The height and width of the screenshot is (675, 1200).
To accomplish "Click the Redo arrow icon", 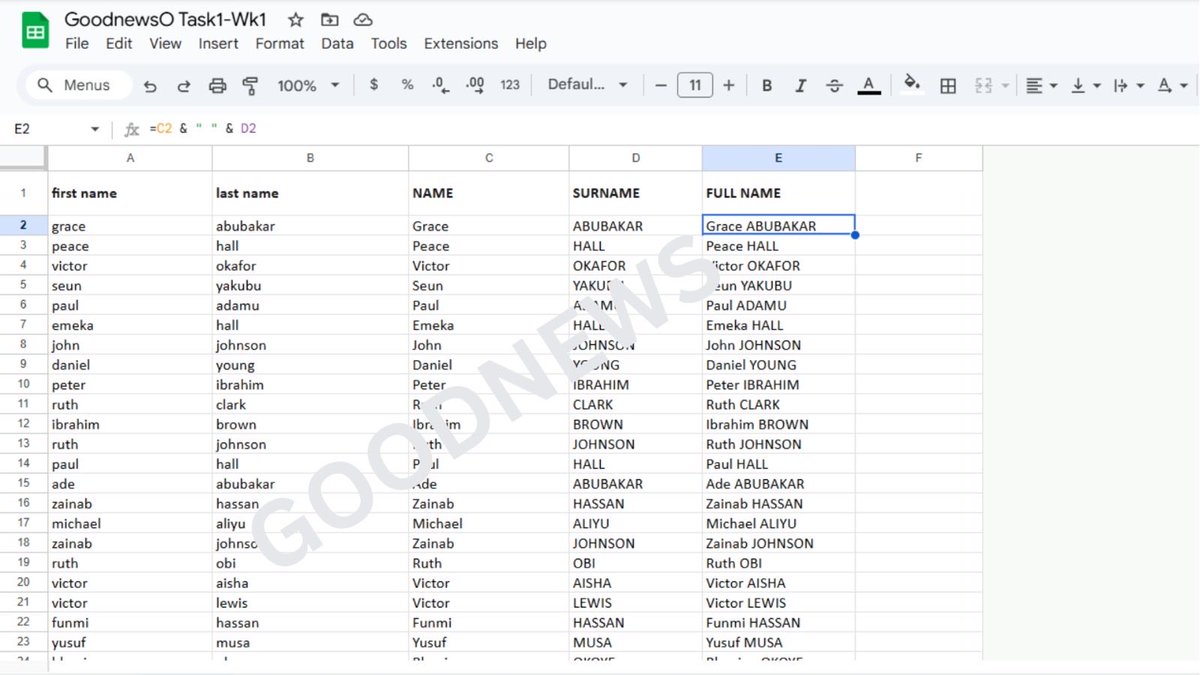I will click(x=184, y=86).
